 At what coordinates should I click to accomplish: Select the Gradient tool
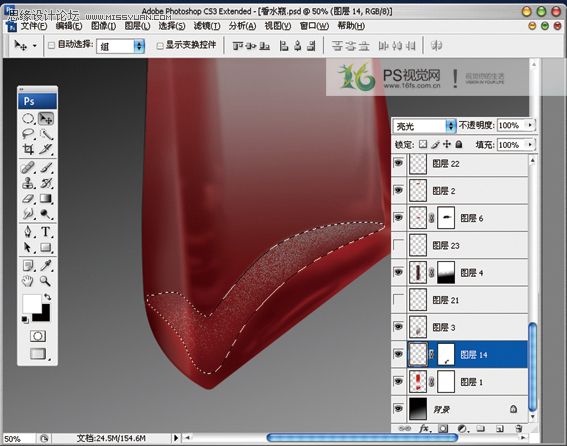click(46, 198)
